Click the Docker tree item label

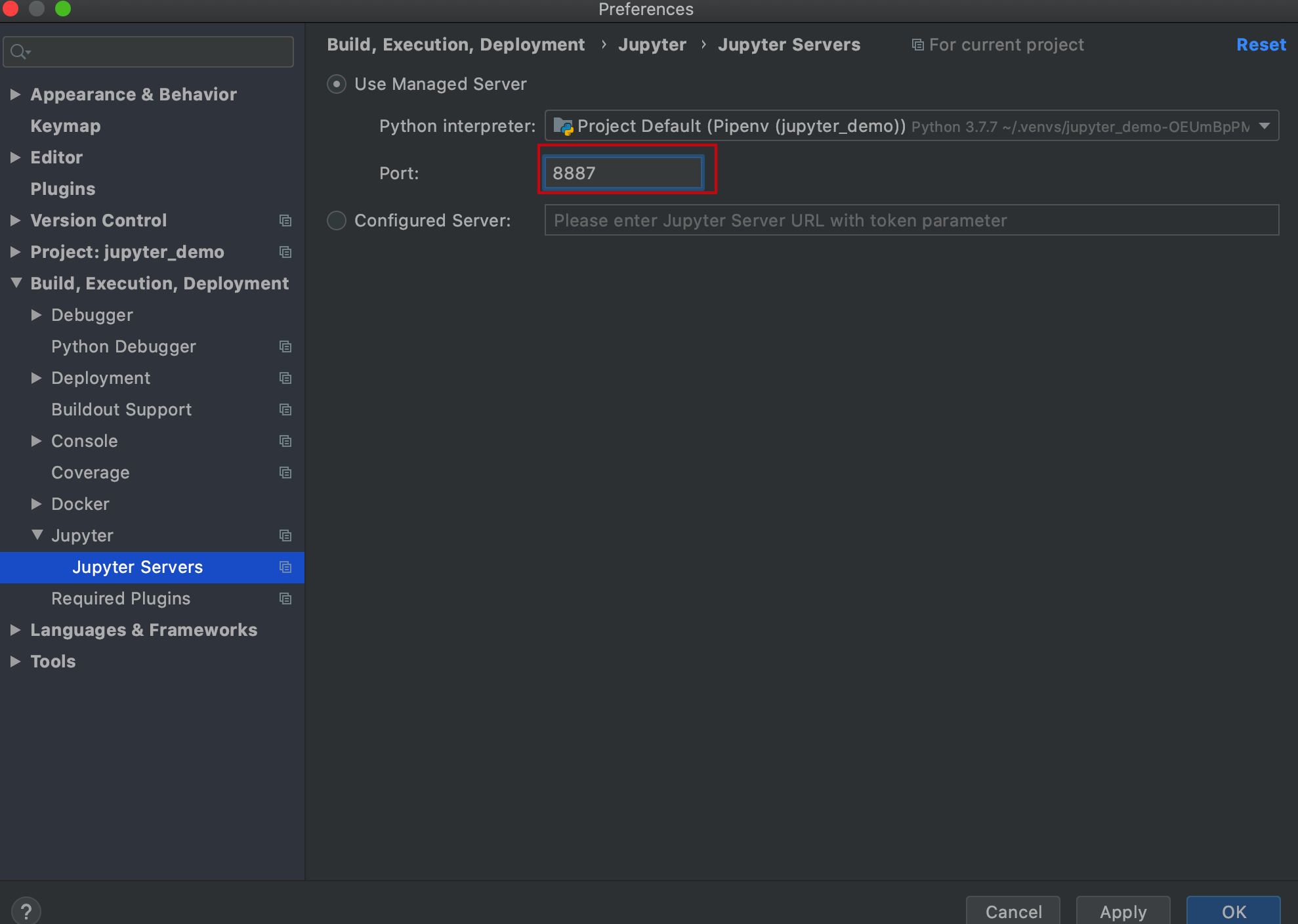81,504
